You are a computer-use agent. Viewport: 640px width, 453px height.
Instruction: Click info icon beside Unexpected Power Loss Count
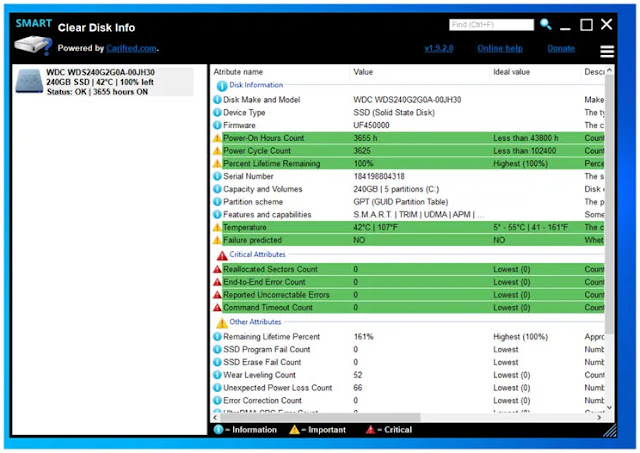click(218, 388)
